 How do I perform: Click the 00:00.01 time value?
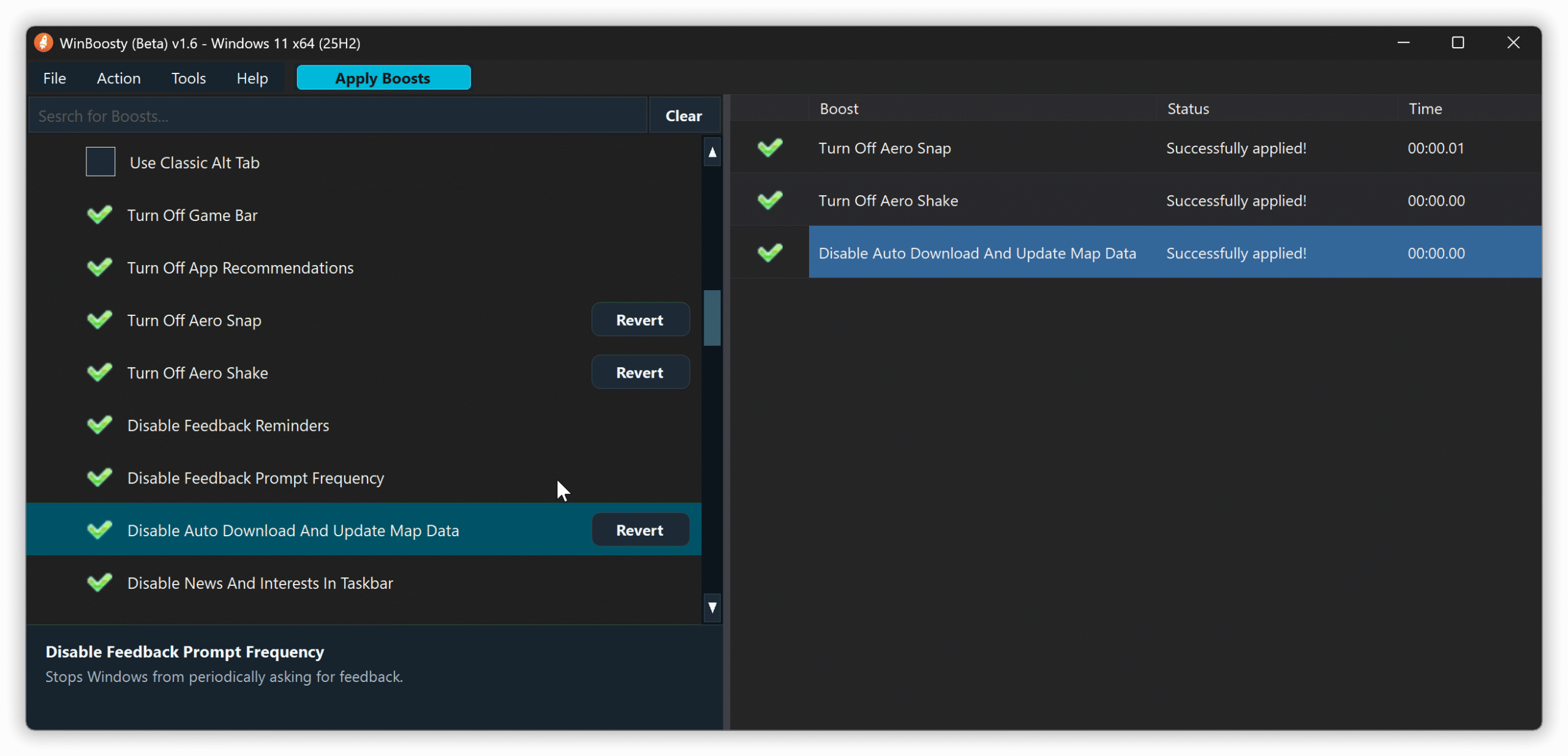1436,148
